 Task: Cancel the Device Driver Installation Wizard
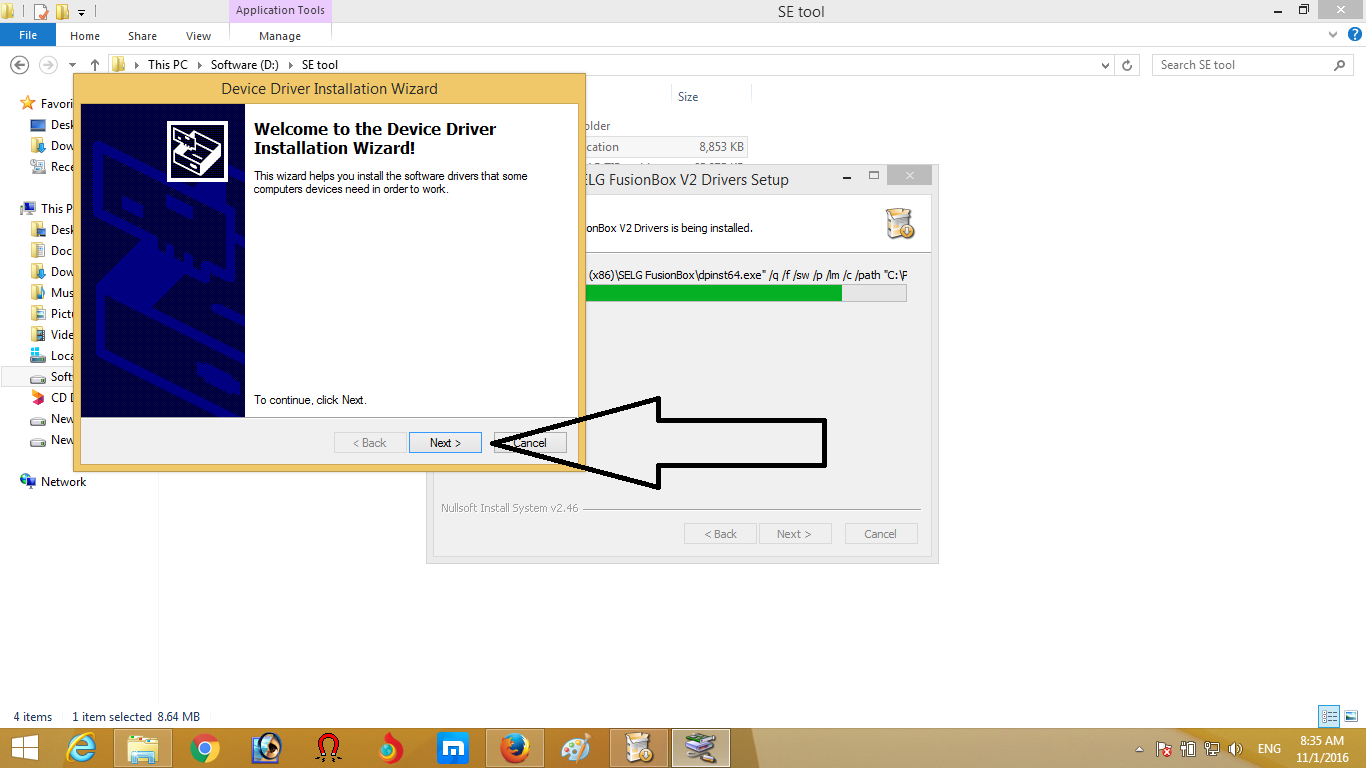pyautogui.click(x=530, y=442)
